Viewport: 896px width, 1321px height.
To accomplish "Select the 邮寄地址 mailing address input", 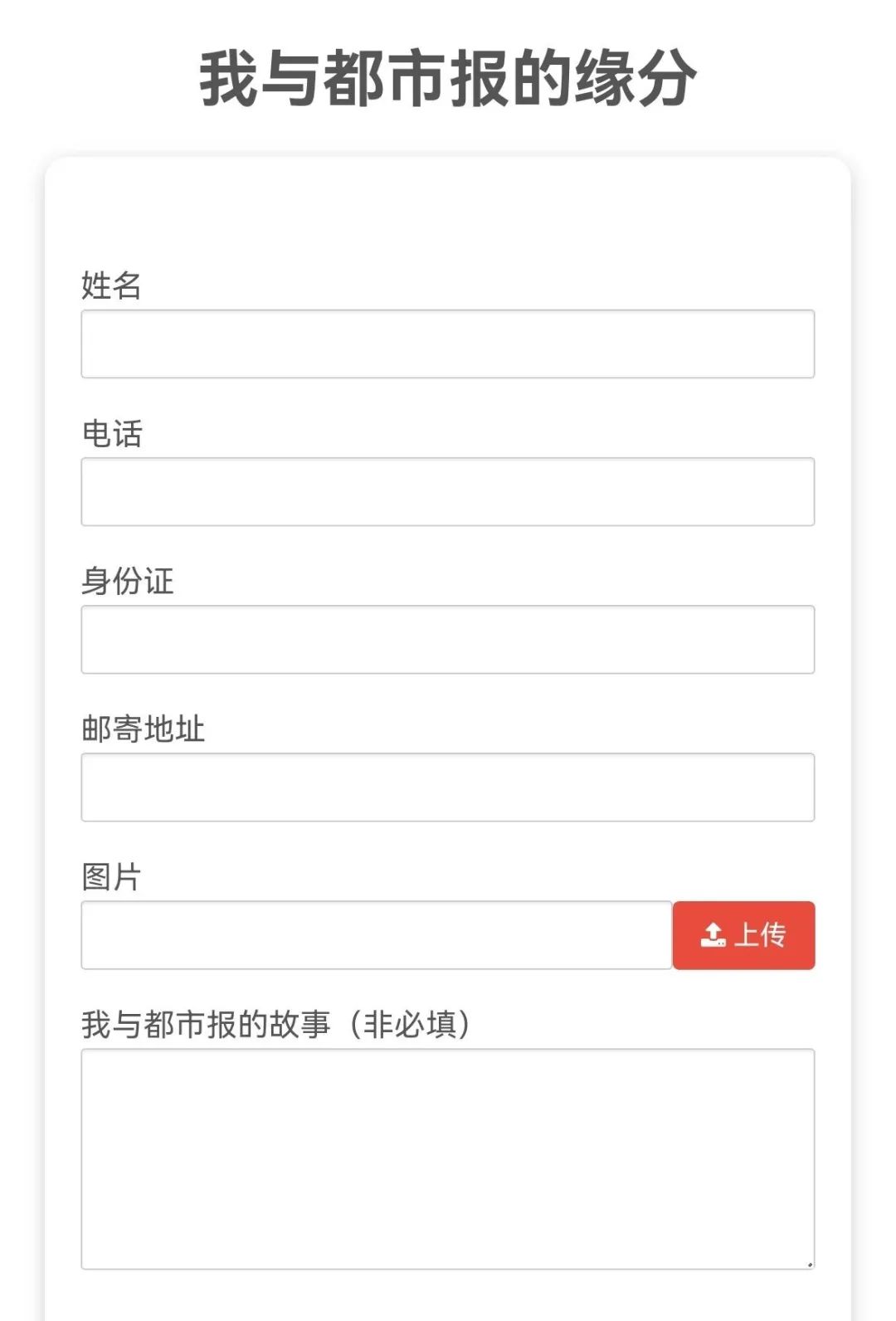I will (448, 787).
